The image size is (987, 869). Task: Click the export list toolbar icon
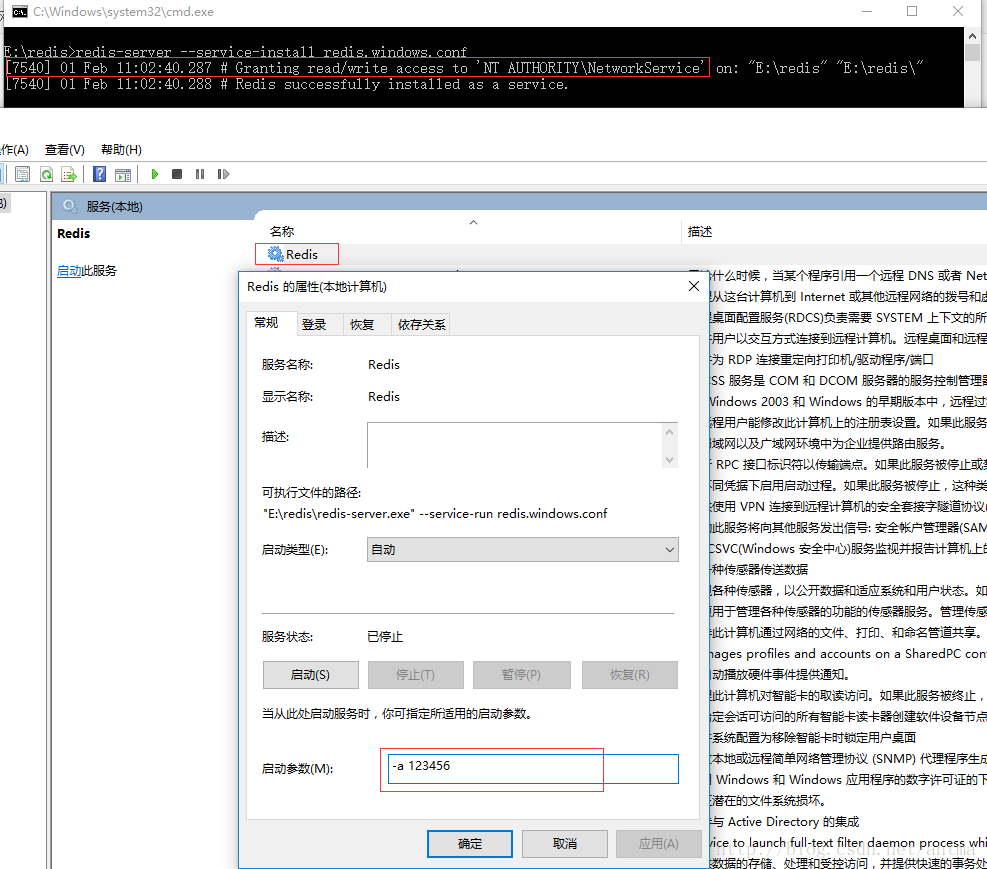pyautogui.click(x=68, y=174)
